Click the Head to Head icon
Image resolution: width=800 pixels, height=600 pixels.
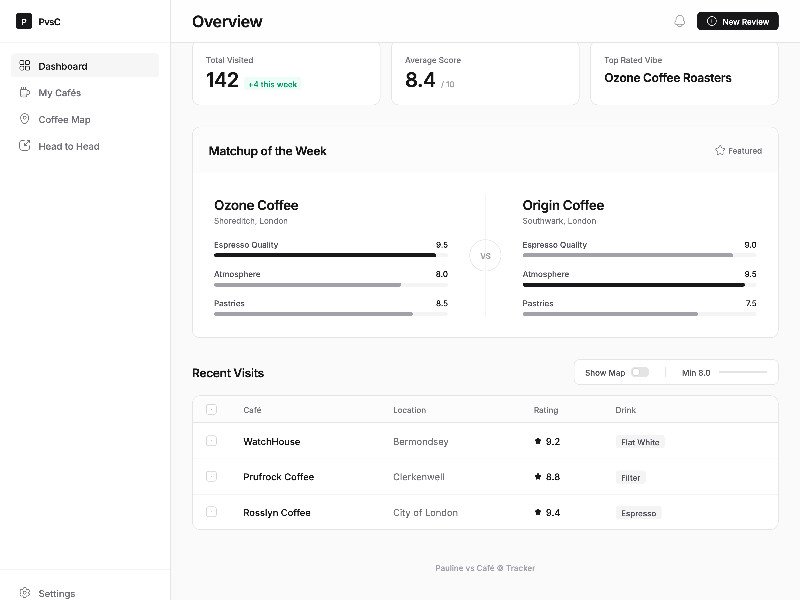(25, 146)
